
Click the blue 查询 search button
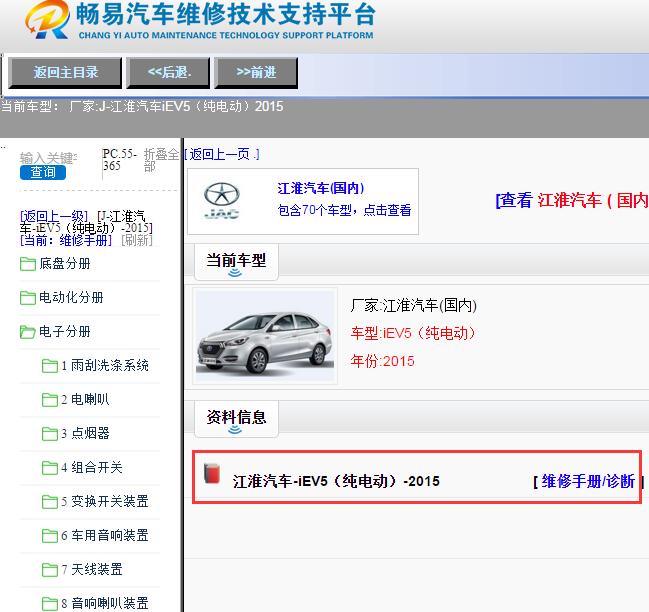(x=43, y=172)
